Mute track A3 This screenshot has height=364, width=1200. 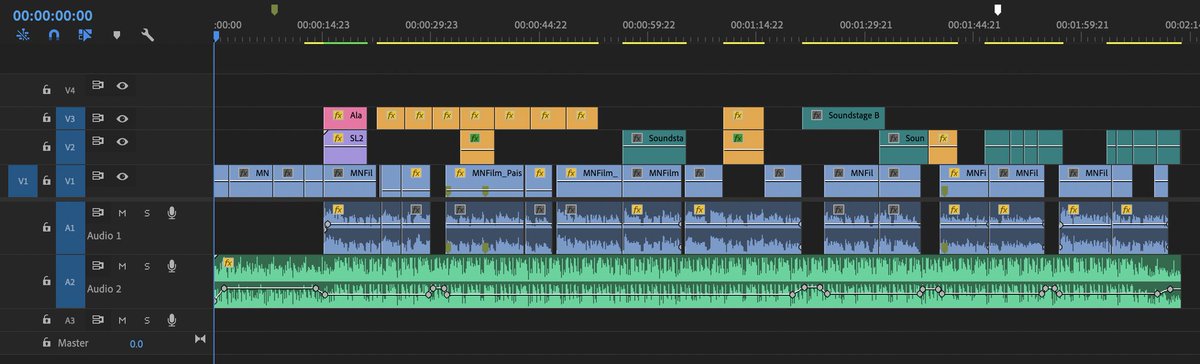[122, 320]
